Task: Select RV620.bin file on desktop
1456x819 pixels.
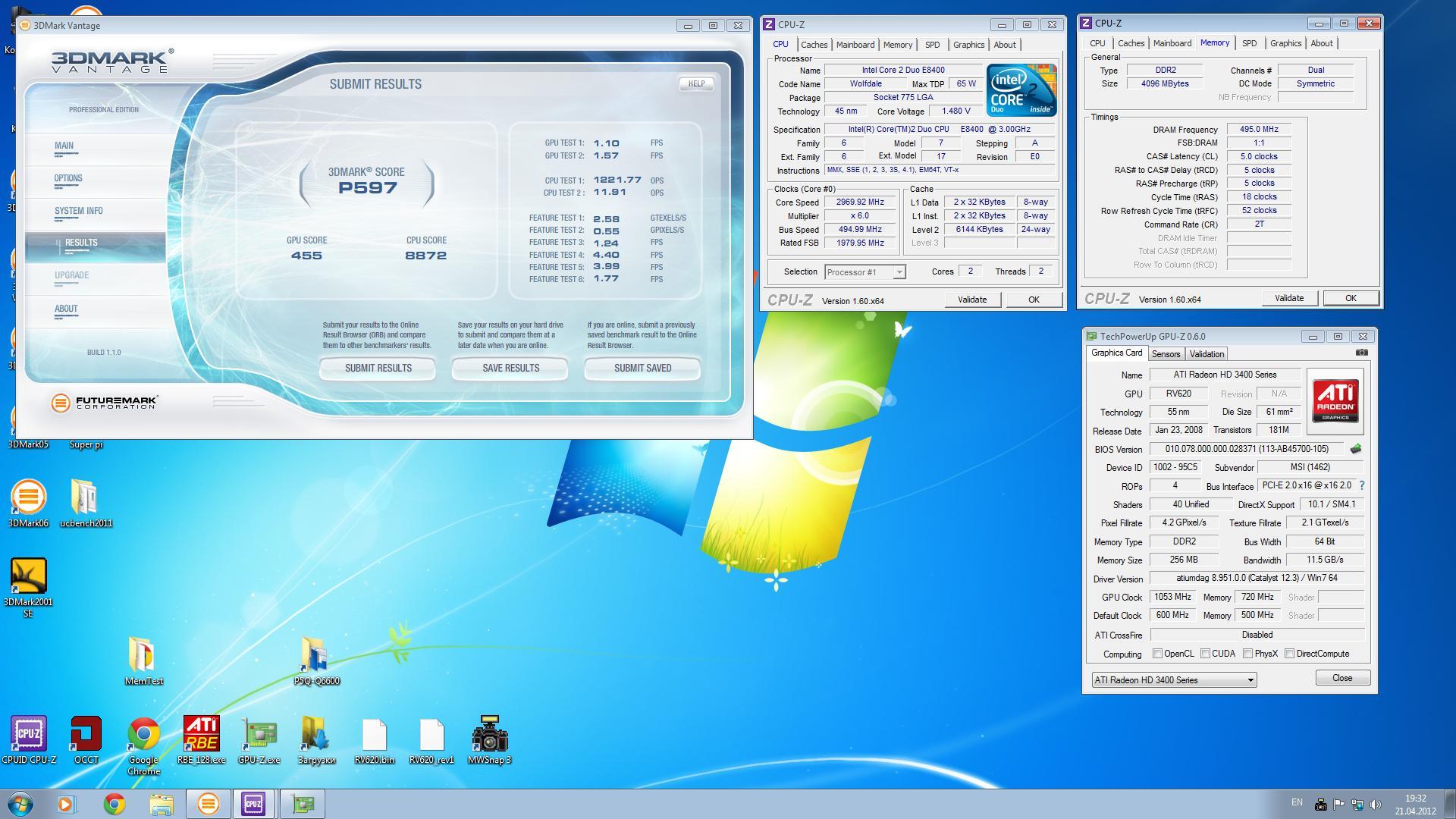Action: click(x=374, y=739)
